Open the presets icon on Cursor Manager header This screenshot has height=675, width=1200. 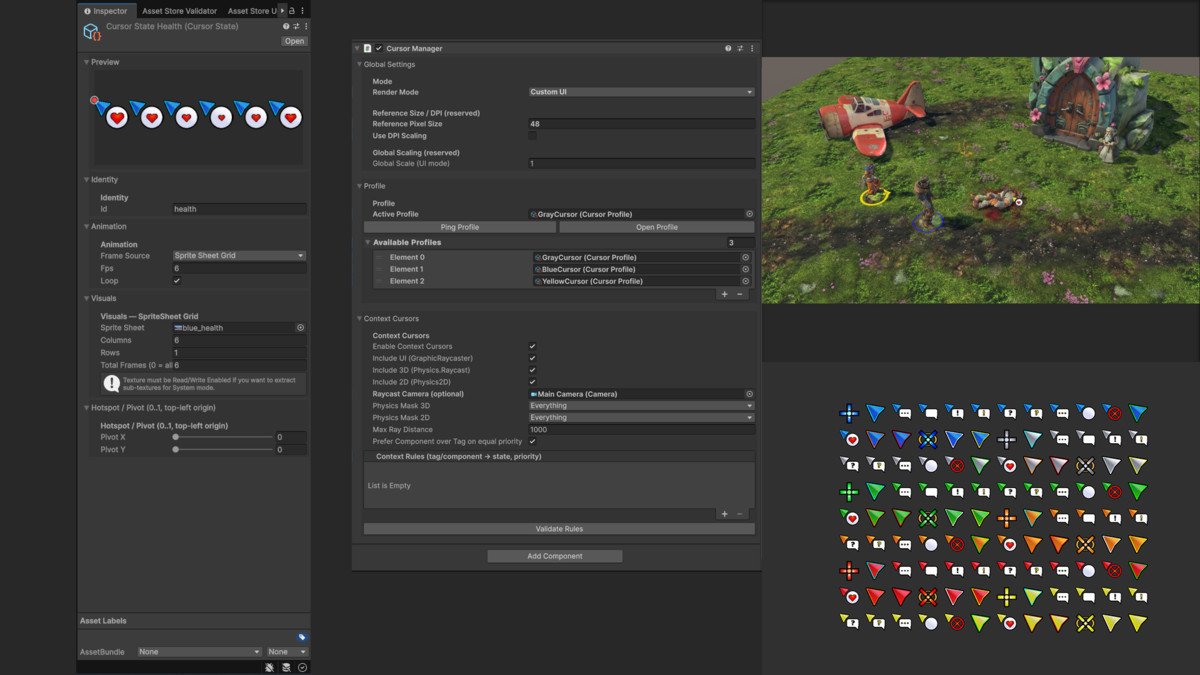pyautogui.click(x=738, y=48)
